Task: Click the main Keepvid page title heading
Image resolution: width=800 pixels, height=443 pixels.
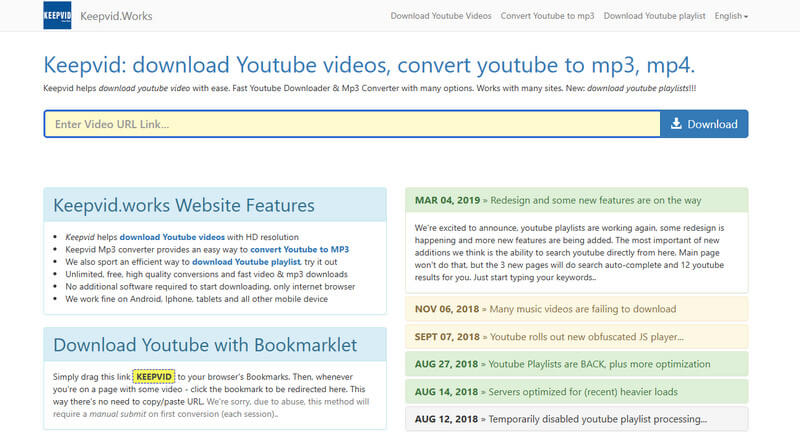Action: pyautogui.click(x=369, y=65)
